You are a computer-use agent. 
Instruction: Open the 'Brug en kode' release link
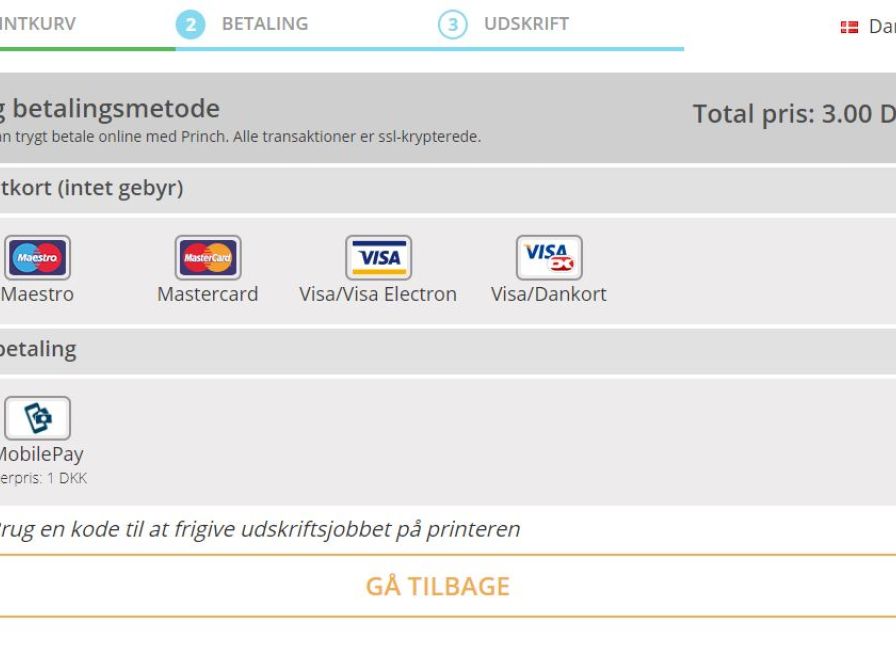point(258,529)
